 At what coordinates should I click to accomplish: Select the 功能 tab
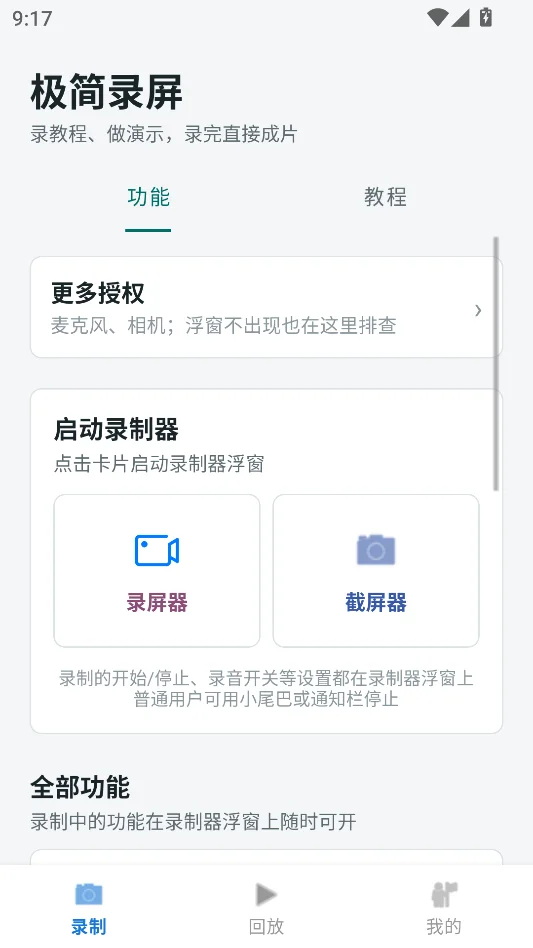[x=148, y=197]
